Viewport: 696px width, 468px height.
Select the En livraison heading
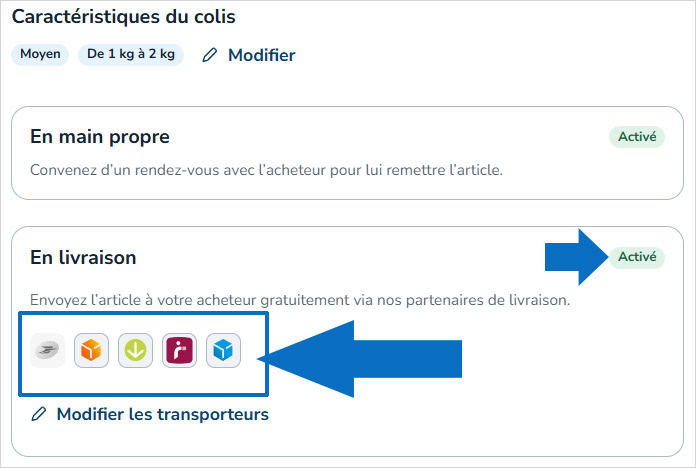(x=83, y=257)
